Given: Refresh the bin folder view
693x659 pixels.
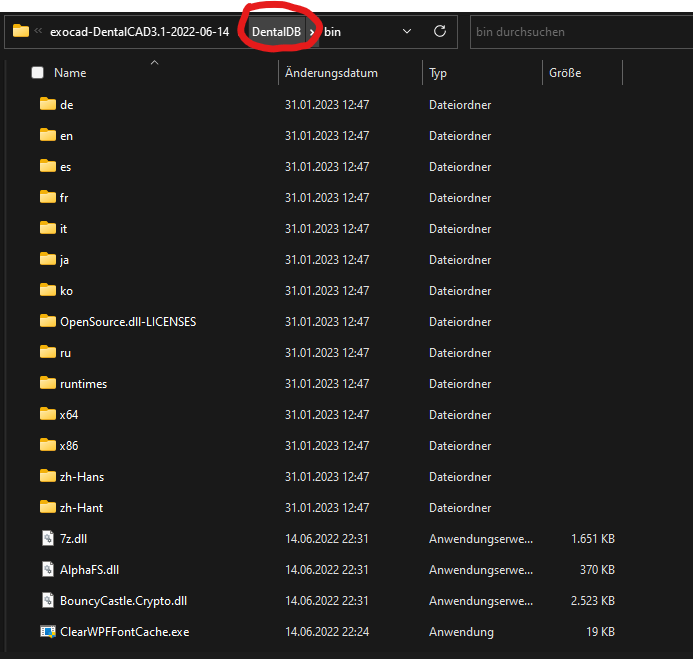Looking at the screenshot, I should [x=439, y=31].
